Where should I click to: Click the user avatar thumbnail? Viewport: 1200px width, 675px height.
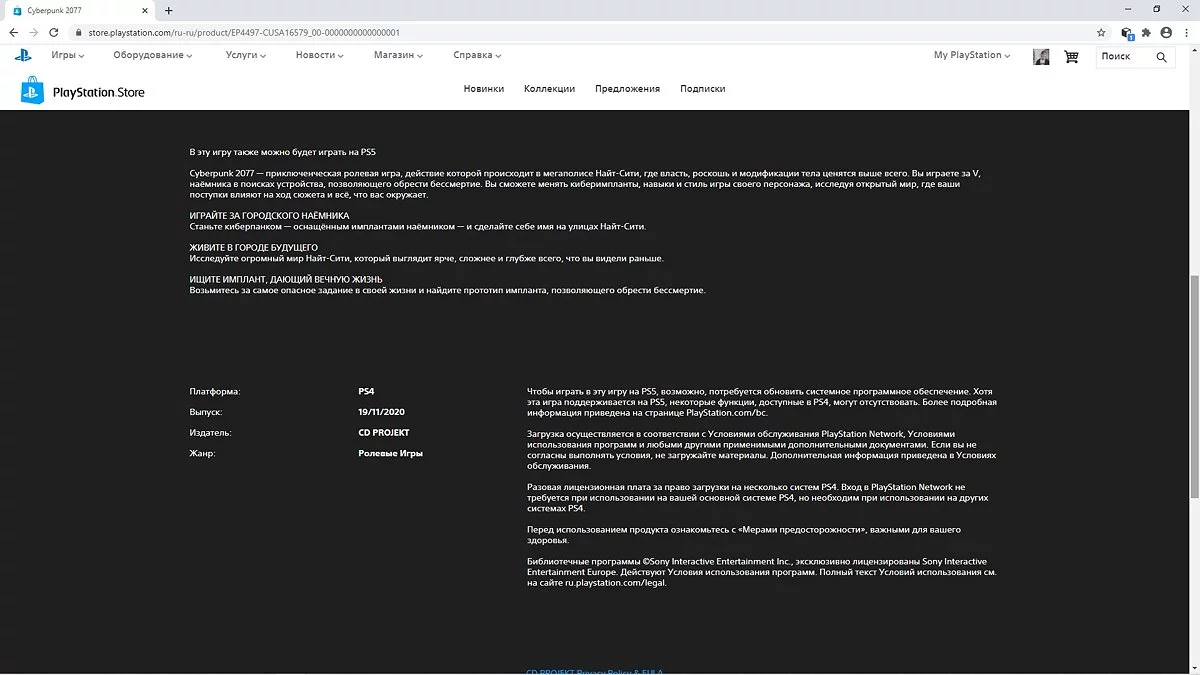point(1041,57)
